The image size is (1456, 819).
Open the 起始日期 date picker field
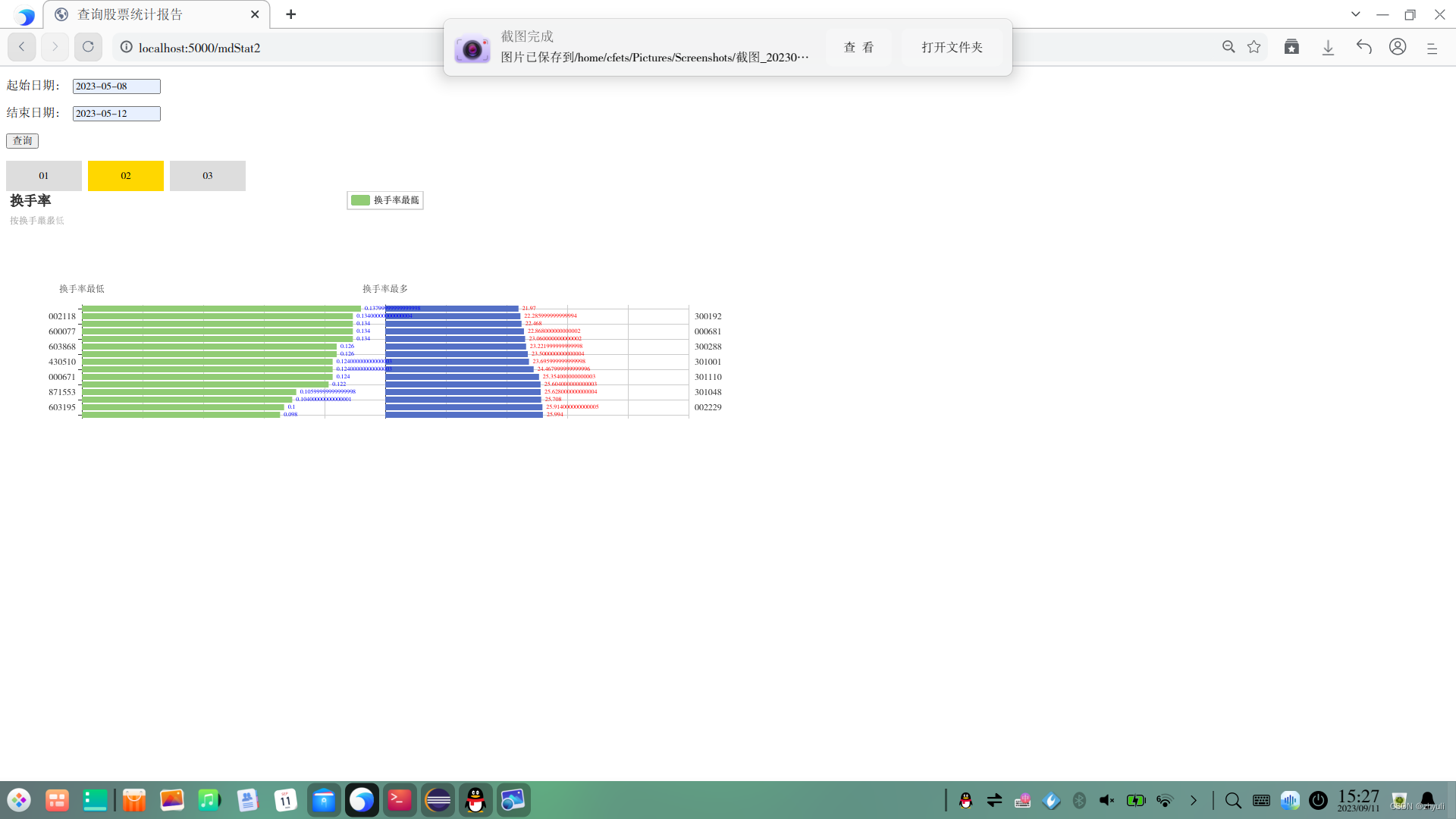(x=116, y=86)
